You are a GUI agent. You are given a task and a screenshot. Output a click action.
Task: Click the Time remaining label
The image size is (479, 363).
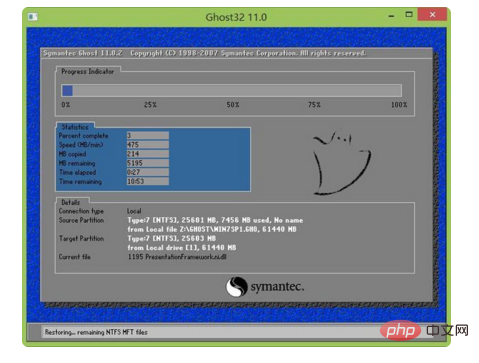[80, 182]
